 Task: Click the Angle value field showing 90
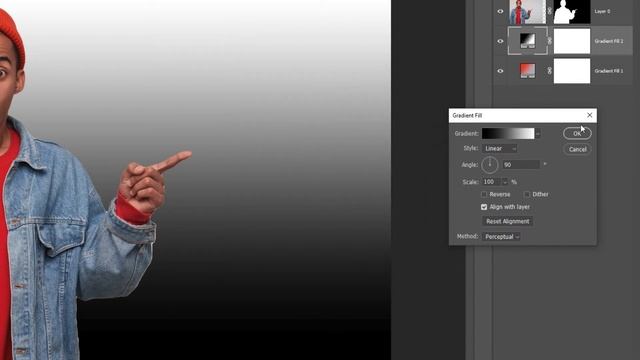(x=521, y=165)
